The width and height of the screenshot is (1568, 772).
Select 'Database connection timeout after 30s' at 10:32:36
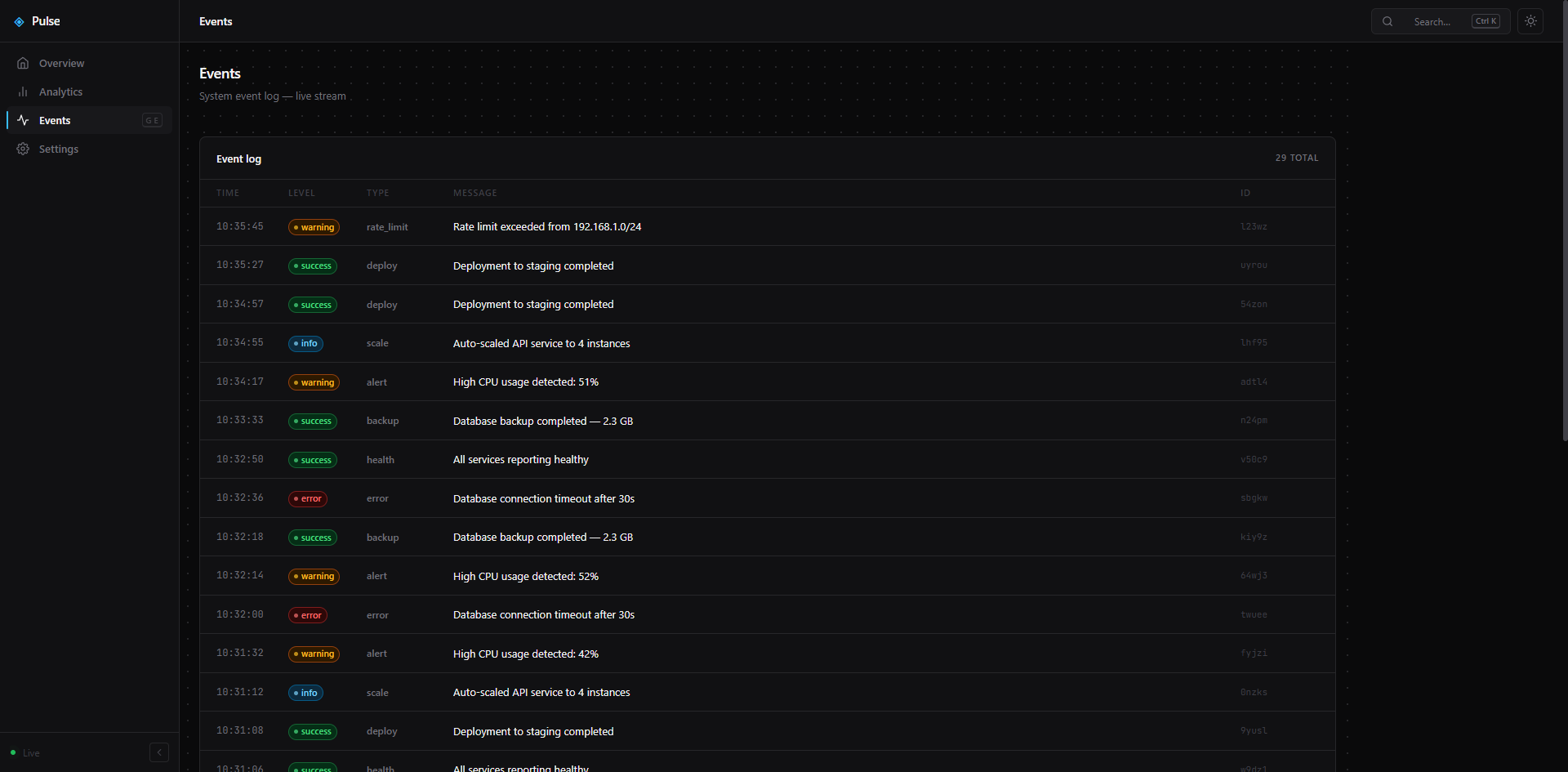click(544, 498)
